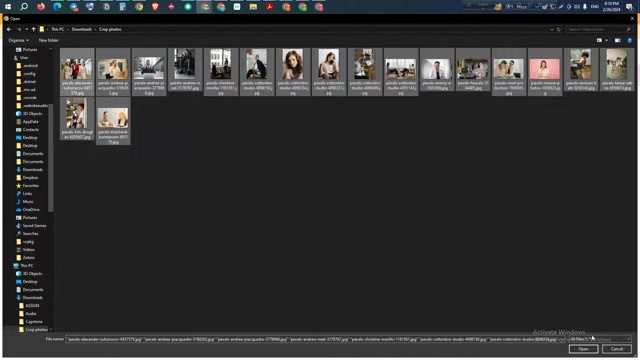Click the File name input field
This screenshot has width=640, height=360.
pyautogui.click(x=316, y=339)
